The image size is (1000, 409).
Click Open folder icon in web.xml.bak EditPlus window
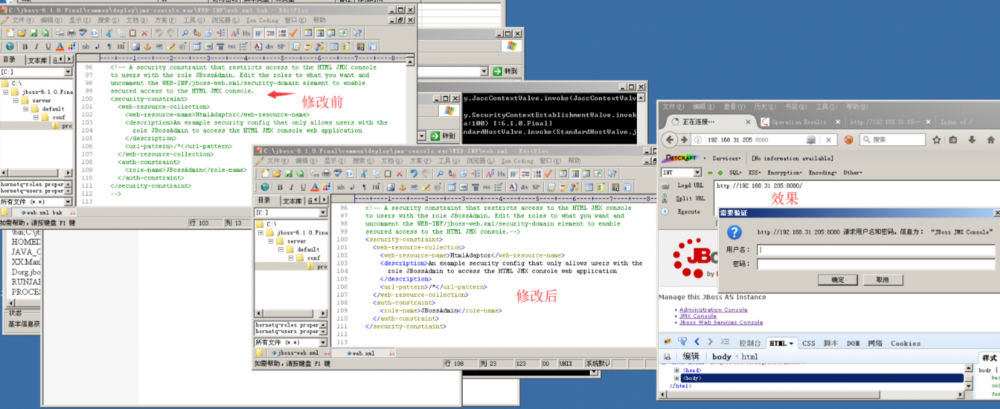pyautogui.click(x=22, y=33)
